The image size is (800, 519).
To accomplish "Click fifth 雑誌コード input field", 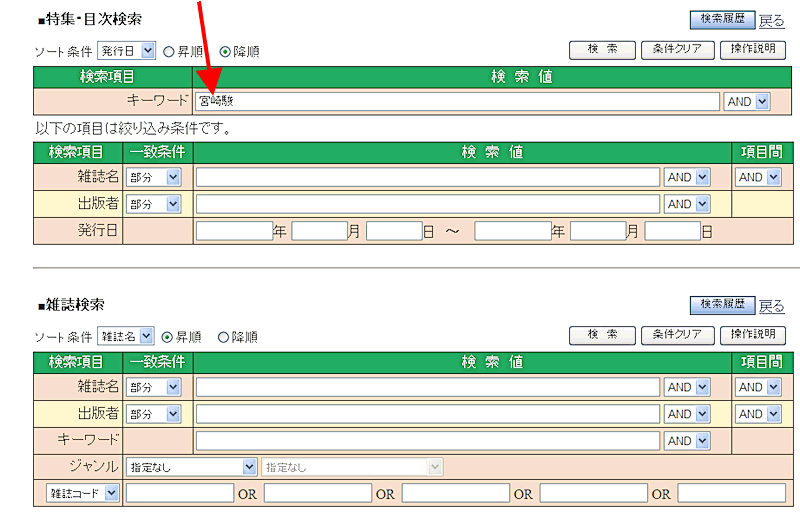I will pos(732,493).
